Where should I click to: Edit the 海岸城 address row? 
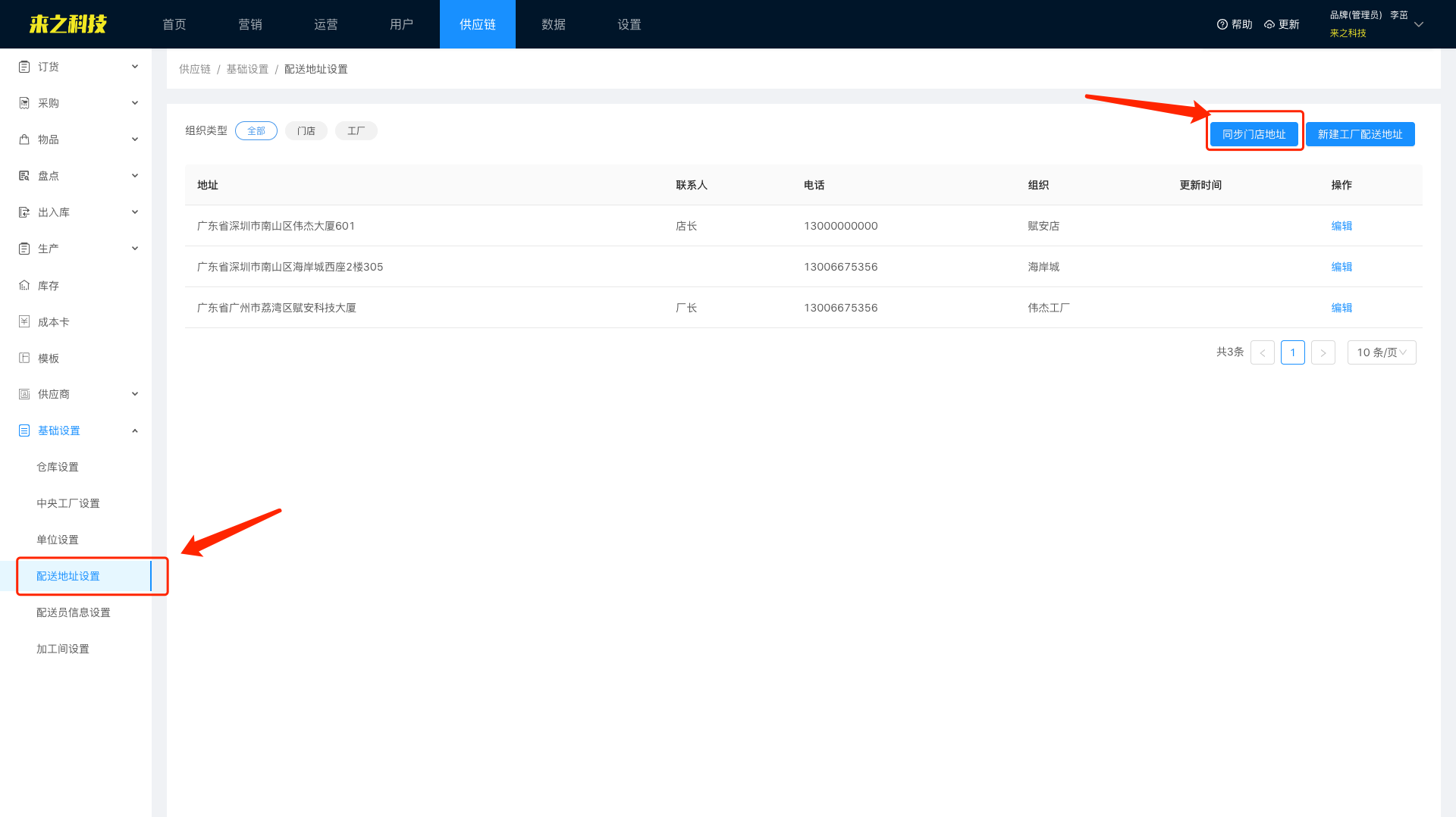pos(1341,267)
